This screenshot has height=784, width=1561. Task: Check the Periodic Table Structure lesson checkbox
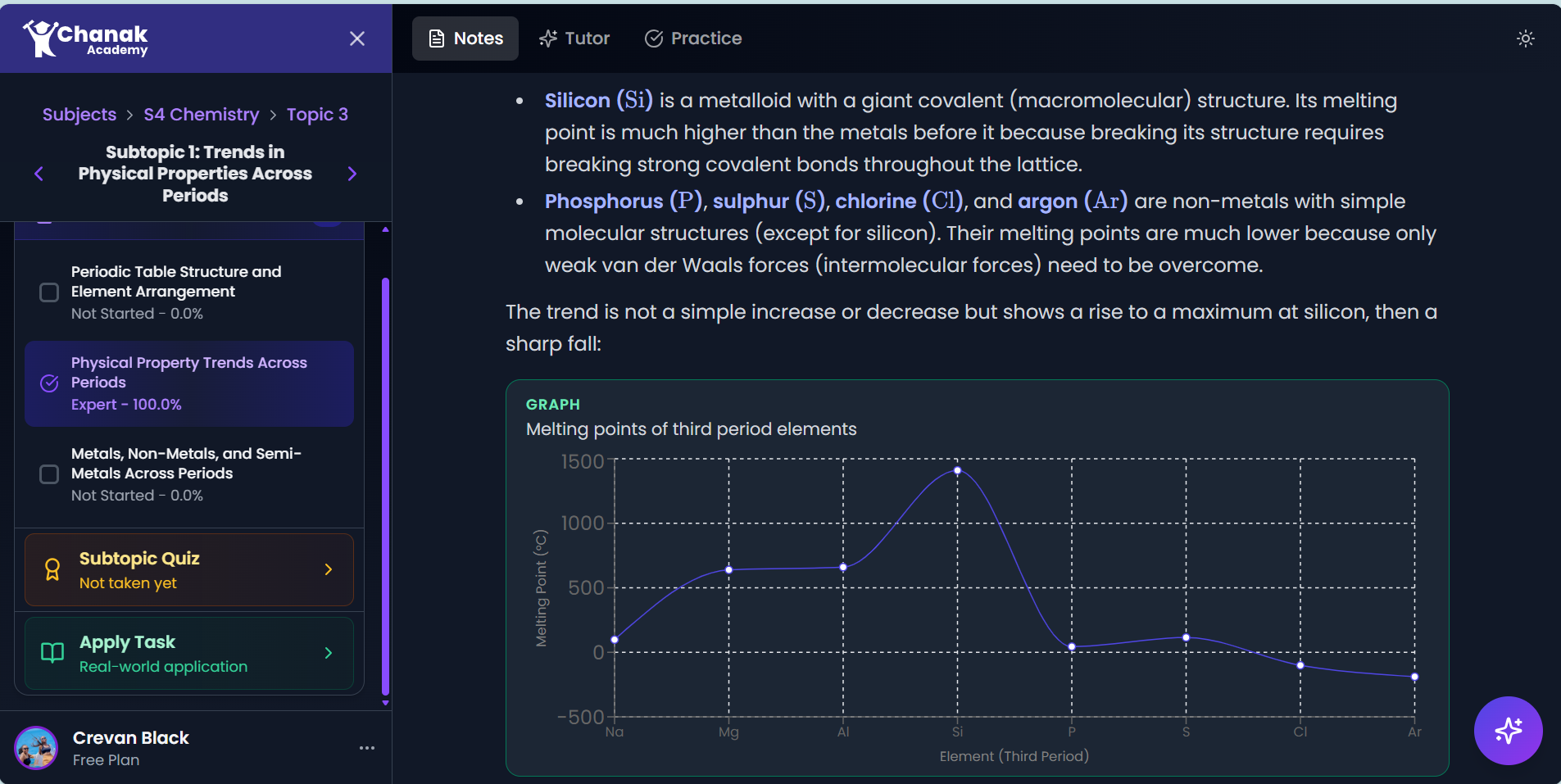(x=48, y=292)
